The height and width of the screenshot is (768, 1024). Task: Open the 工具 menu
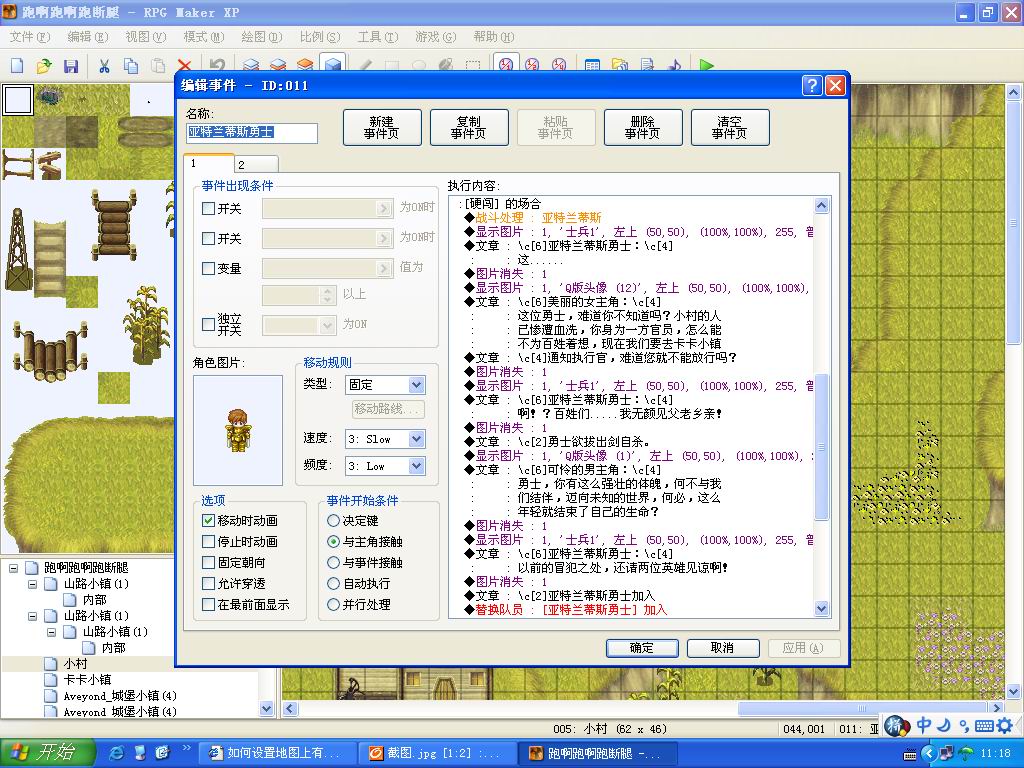coord(377,37)
